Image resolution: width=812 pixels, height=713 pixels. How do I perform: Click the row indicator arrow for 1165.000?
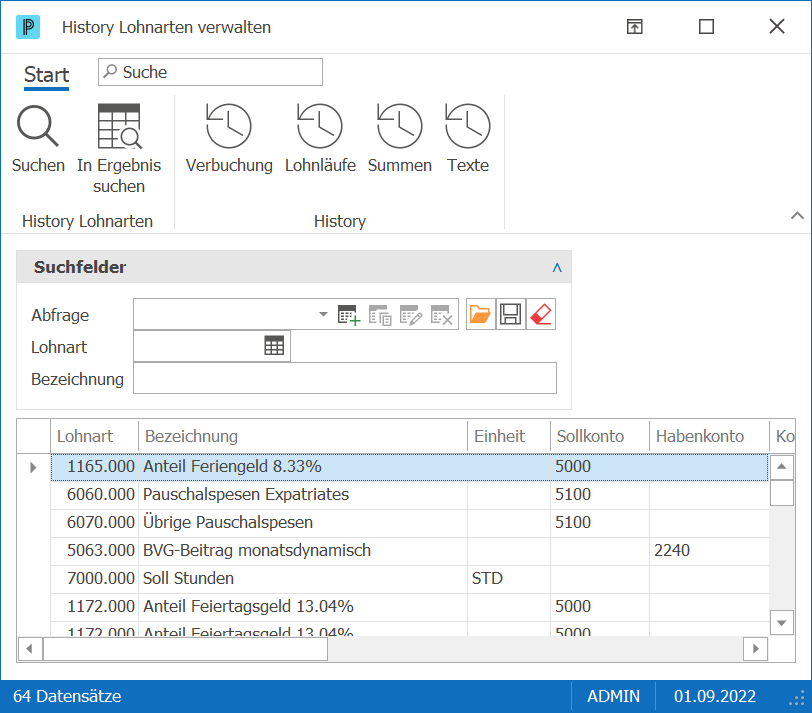point(33,467)
